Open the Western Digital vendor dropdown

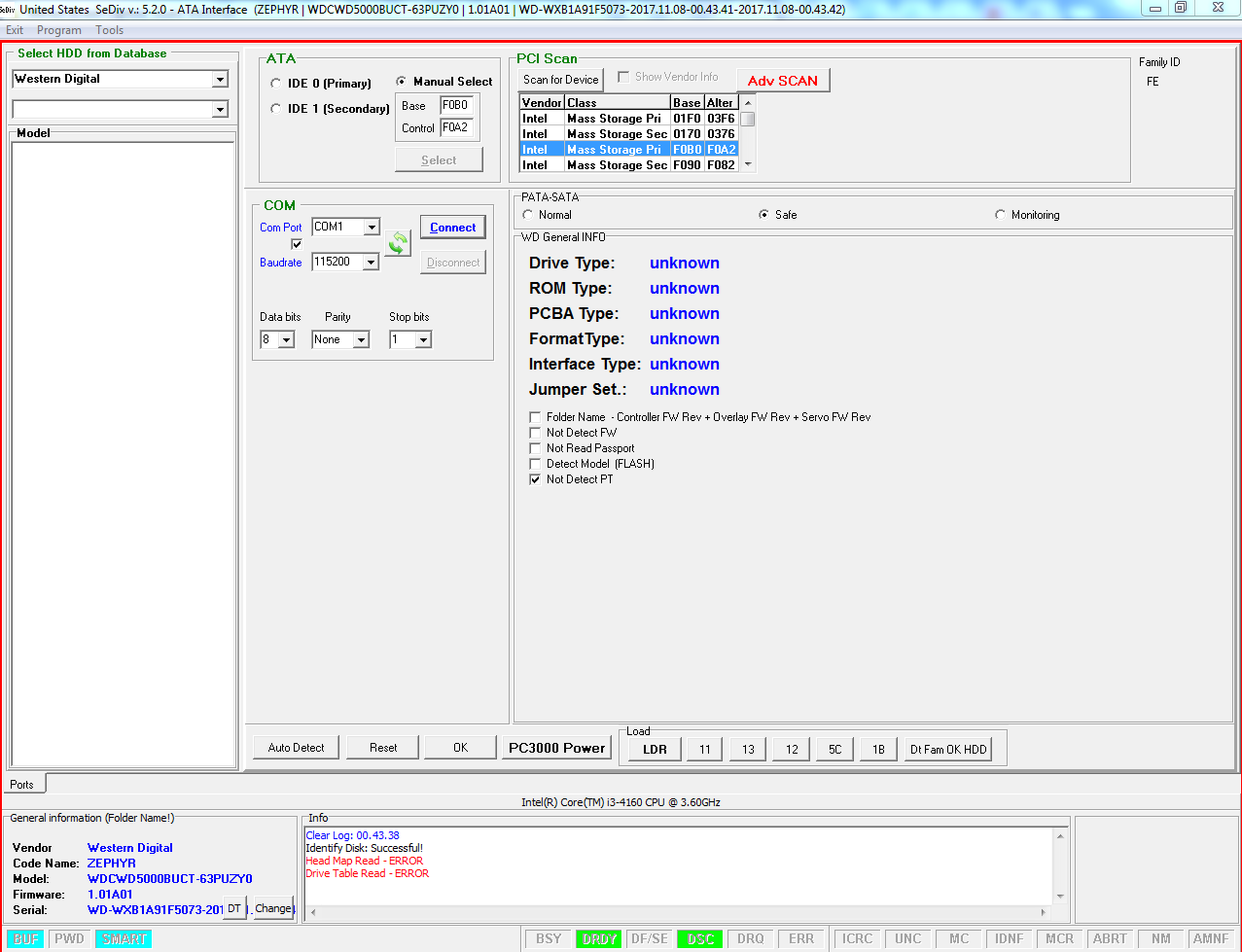point(220,80)
